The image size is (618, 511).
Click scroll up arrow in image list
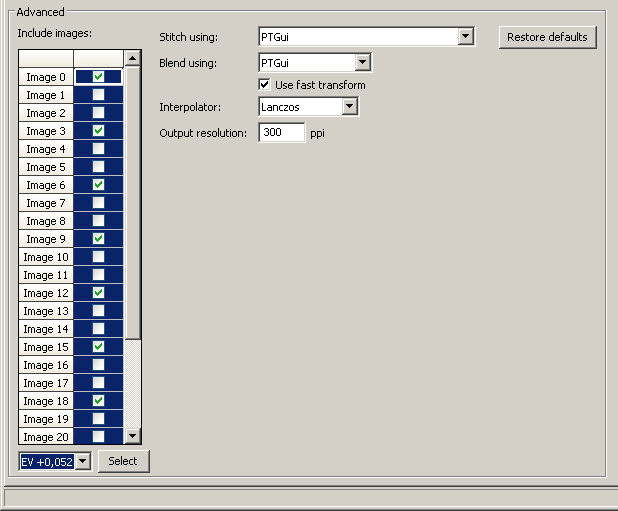[x=132, y=58]
